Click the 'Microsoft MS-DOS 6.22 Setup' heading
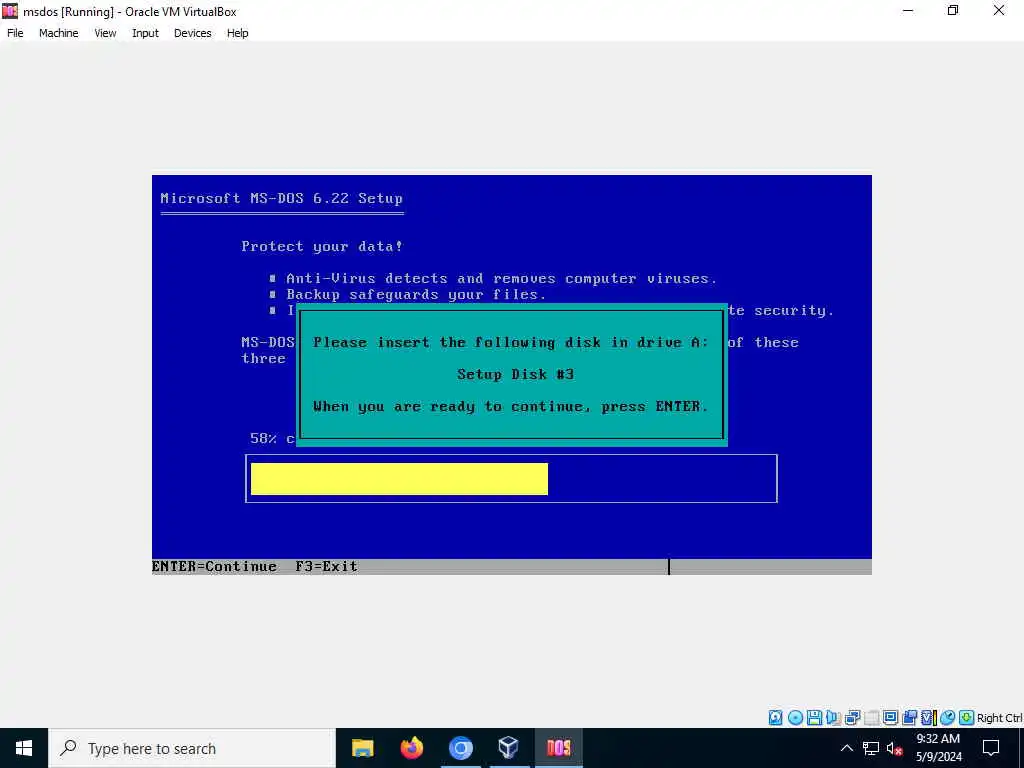Screen dimensions: 1024x768 click(281, 198)
